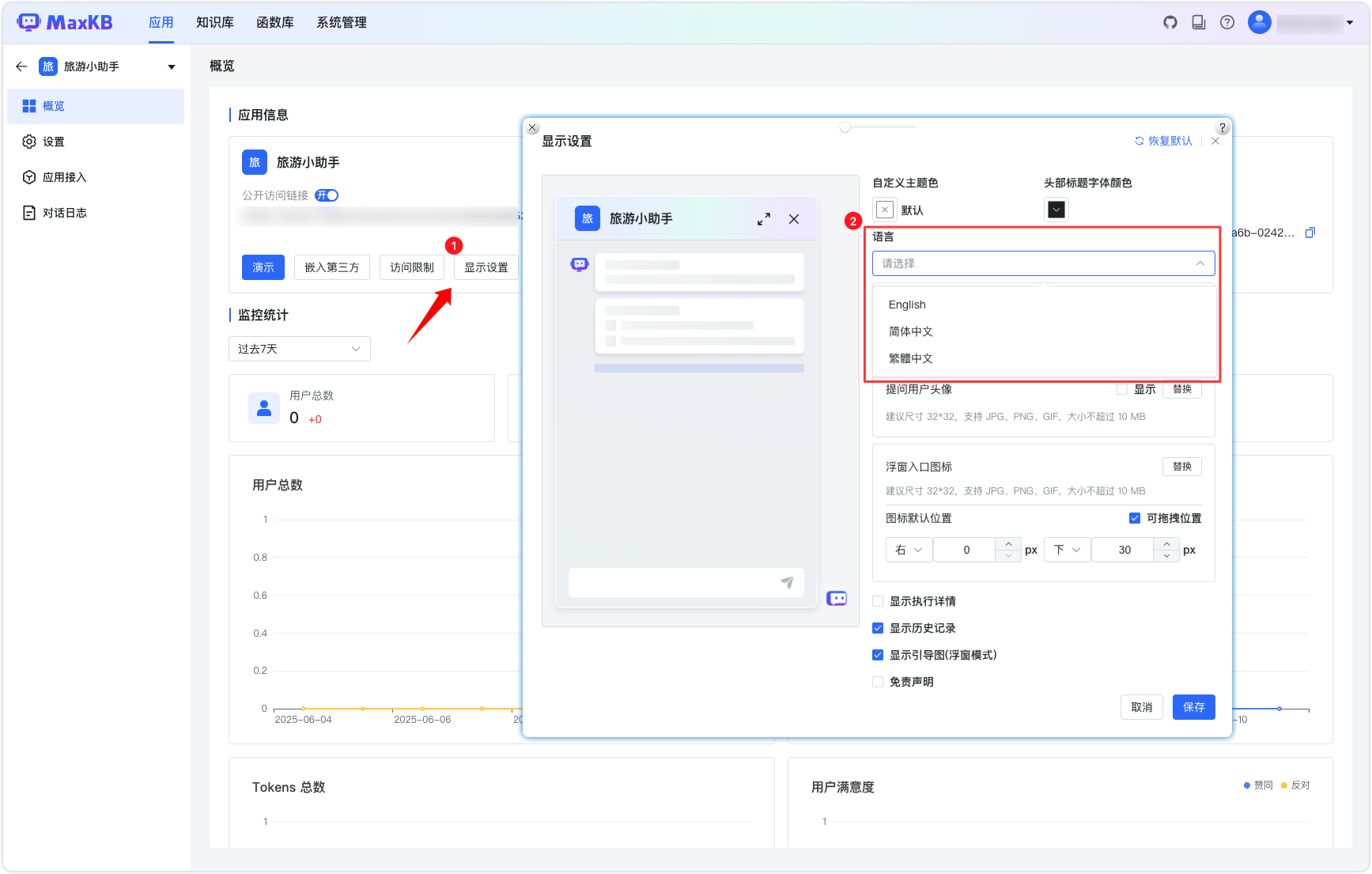Click the 恢复默认 link
Screen dimensions: 1372x874
(x=1163, y=141)
